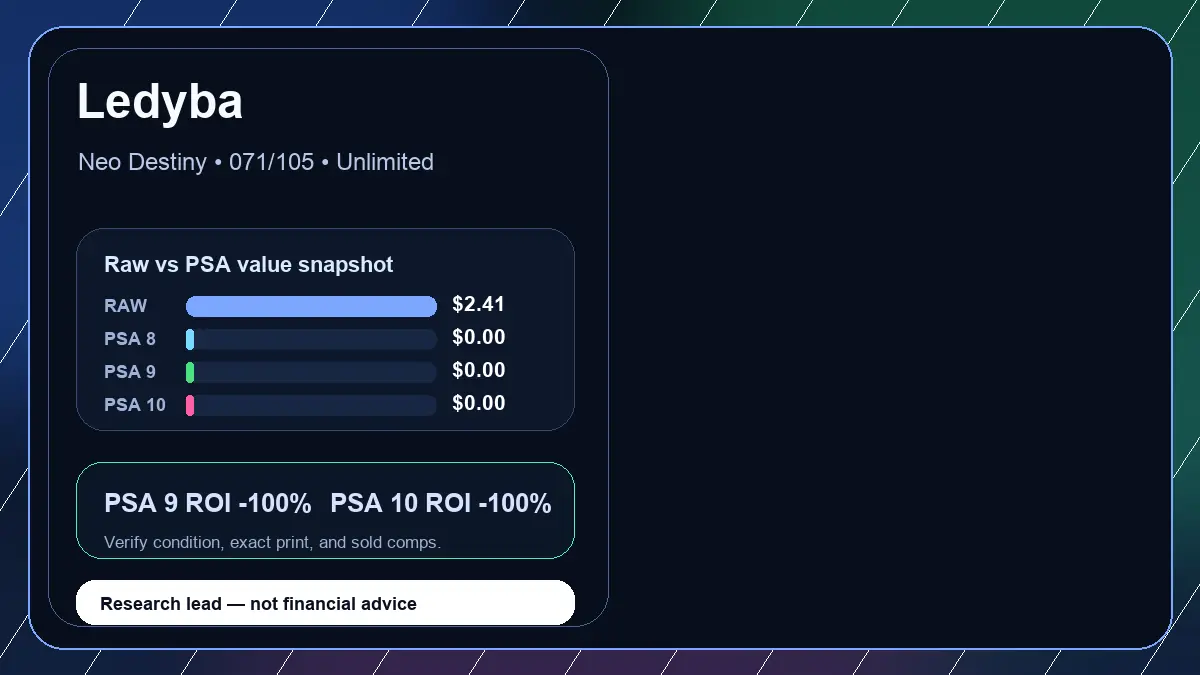This screenshot has width=1200, height=675.
Task: Click the PSA 9 $0.00 value
Action: pyautogui.click(x=479, y=370)
